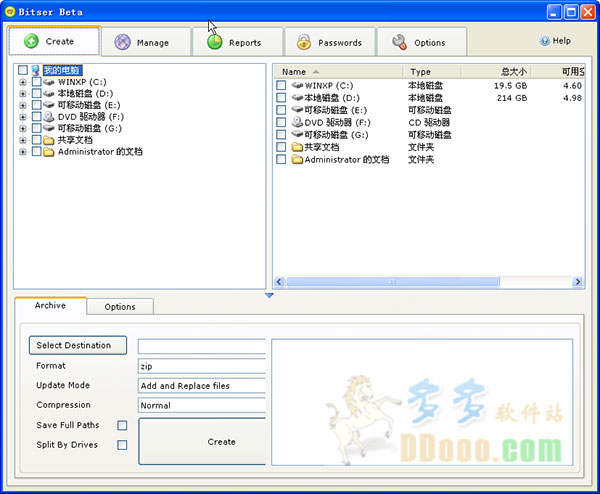Click horizontal scrollbar thumb in file list
The width and height of the screenshot is (600, 494).
click(393, 282)
